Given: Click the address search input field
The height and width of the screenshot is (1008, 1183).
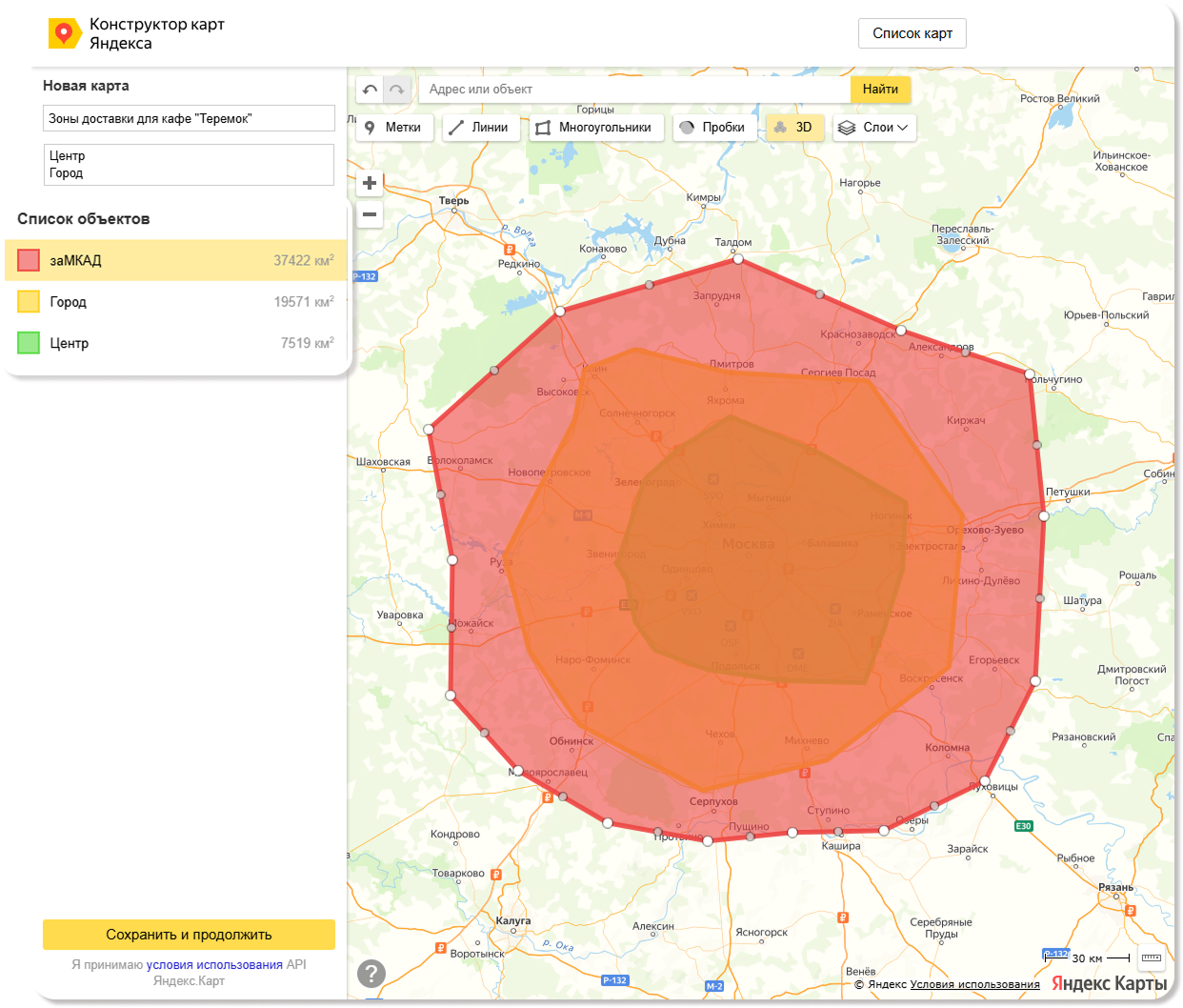Looking at the screenshot, I should pyautogui.click(x=634, y=90).
